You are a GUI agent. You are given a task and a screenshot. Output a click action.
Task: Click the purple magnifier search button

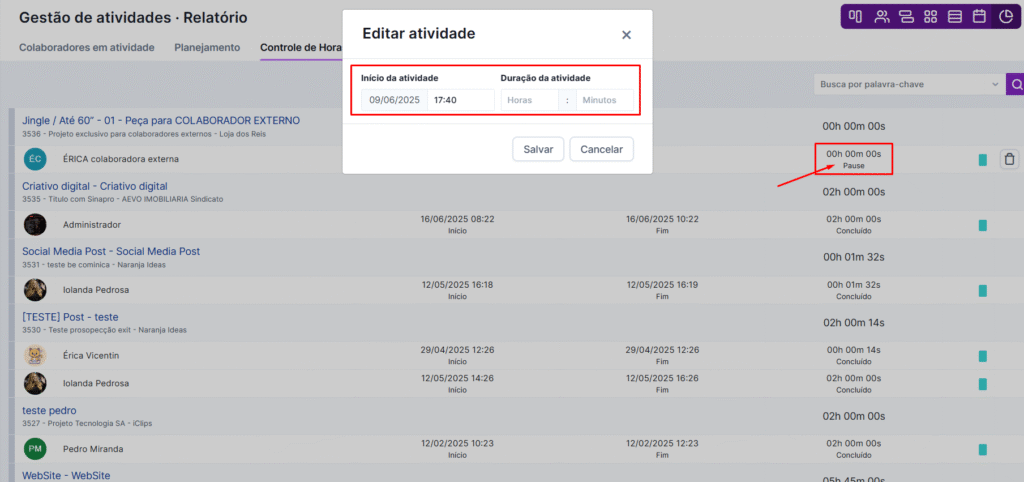1016,84
